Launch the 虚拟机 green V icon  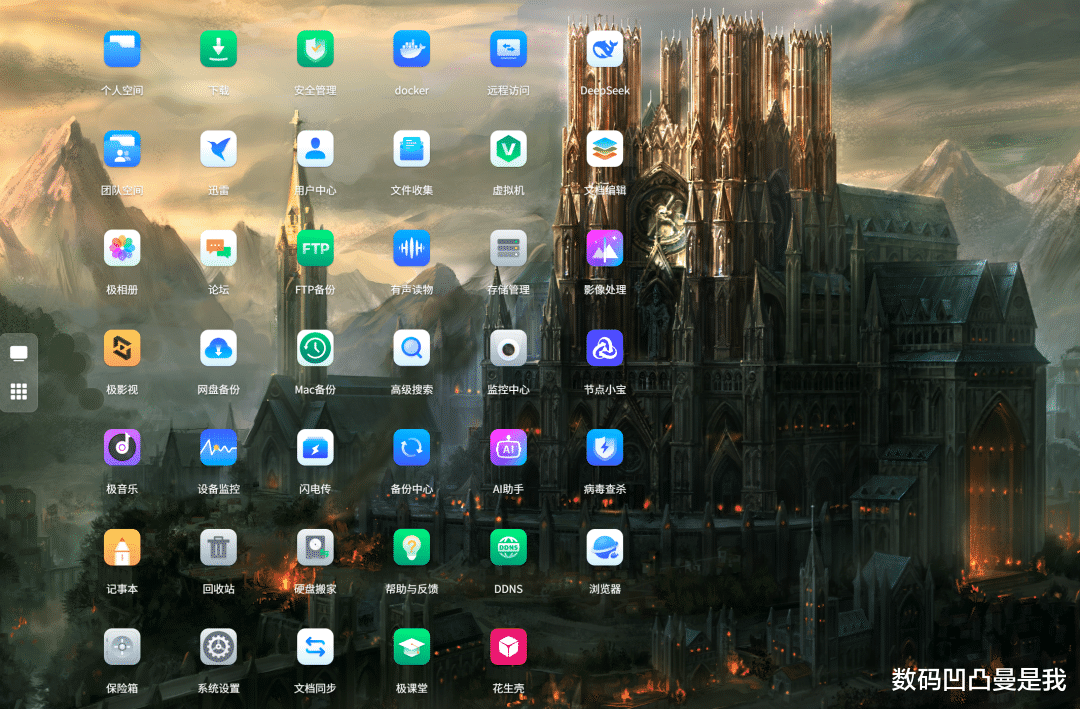508,149
